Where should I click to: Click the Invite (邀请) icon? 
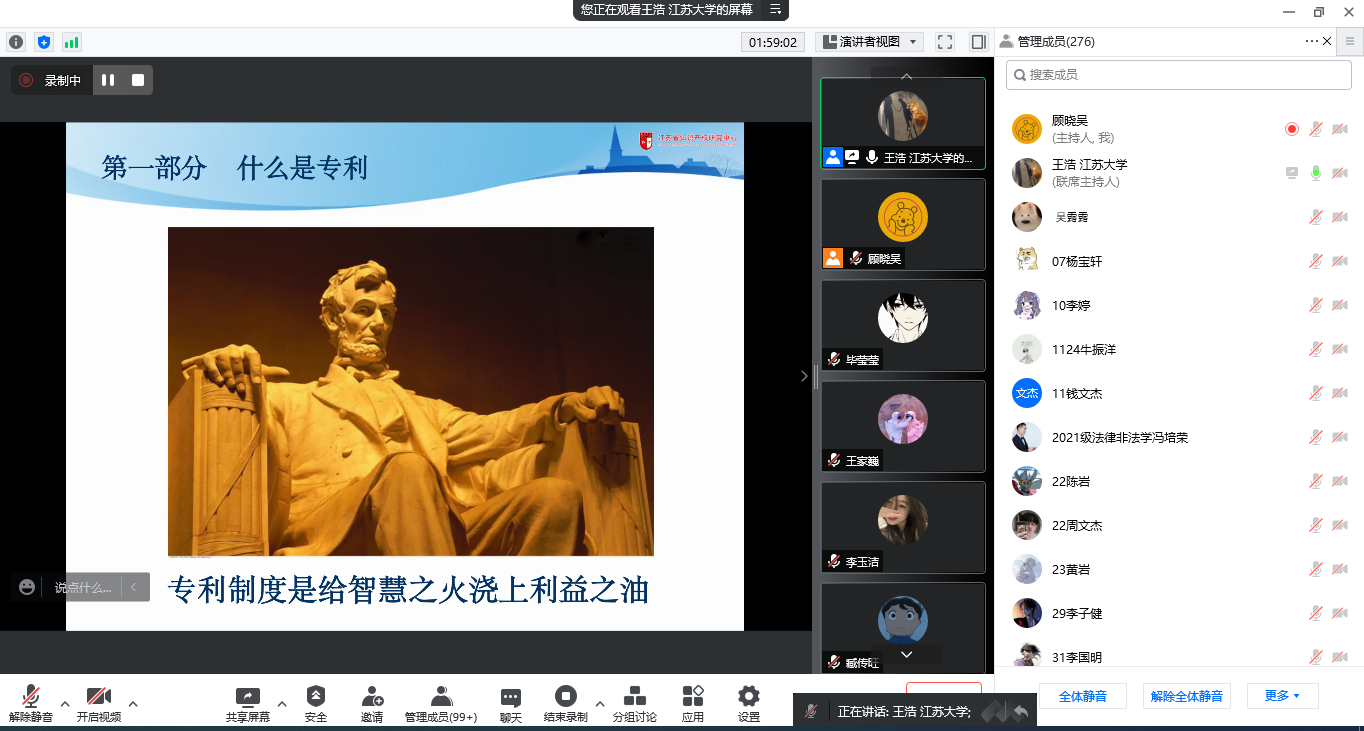coord(372,697)
